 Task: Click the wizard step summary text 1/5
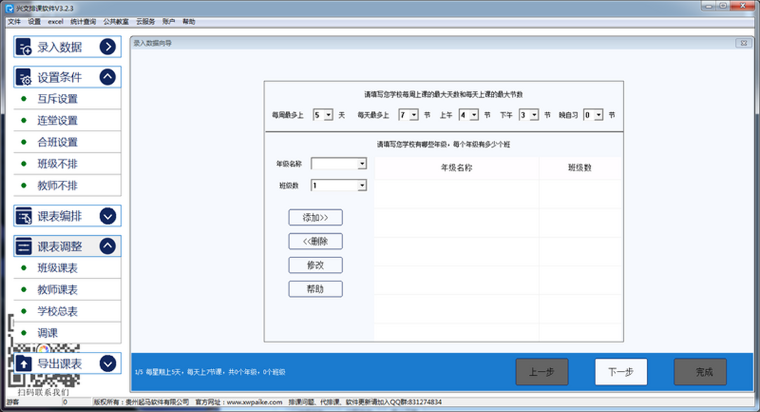click(x=210, y=372)
